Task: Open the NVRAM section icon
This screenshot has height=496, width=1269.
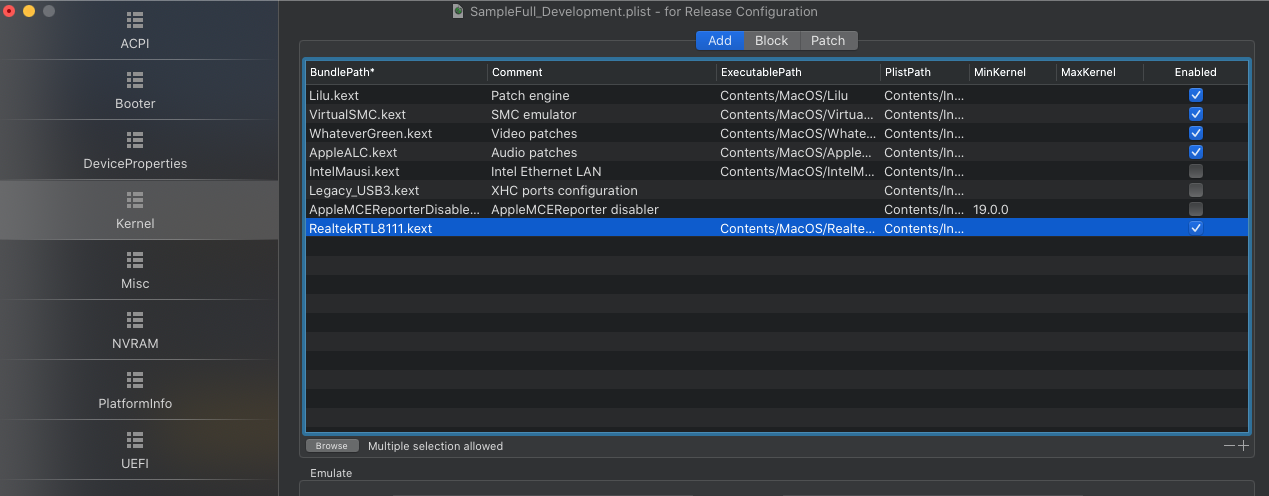Action: (135, 320)
